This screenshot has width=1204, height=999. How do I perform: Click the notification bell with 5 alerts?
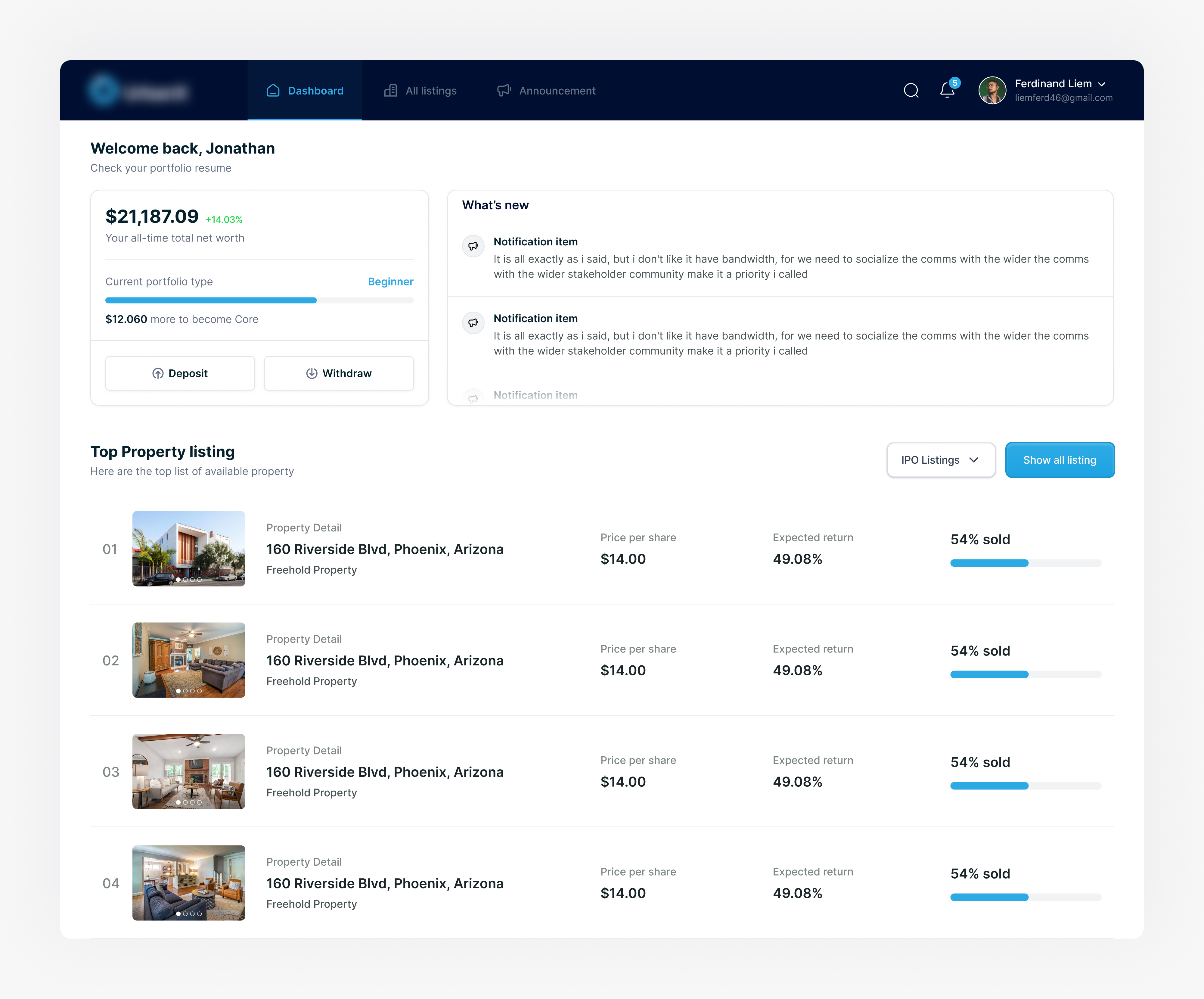947,90
